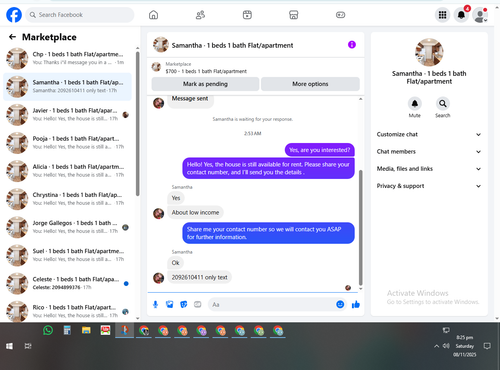500x370 pixels.
Task: Click the 'About low income' message
Action: [195, 212]
